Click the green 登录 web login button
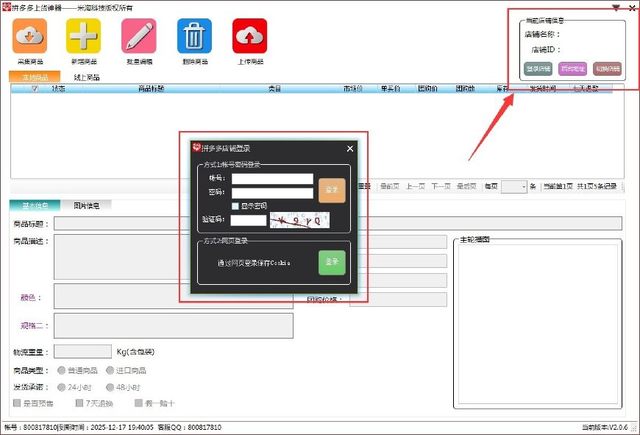 [x=332, y=262]
